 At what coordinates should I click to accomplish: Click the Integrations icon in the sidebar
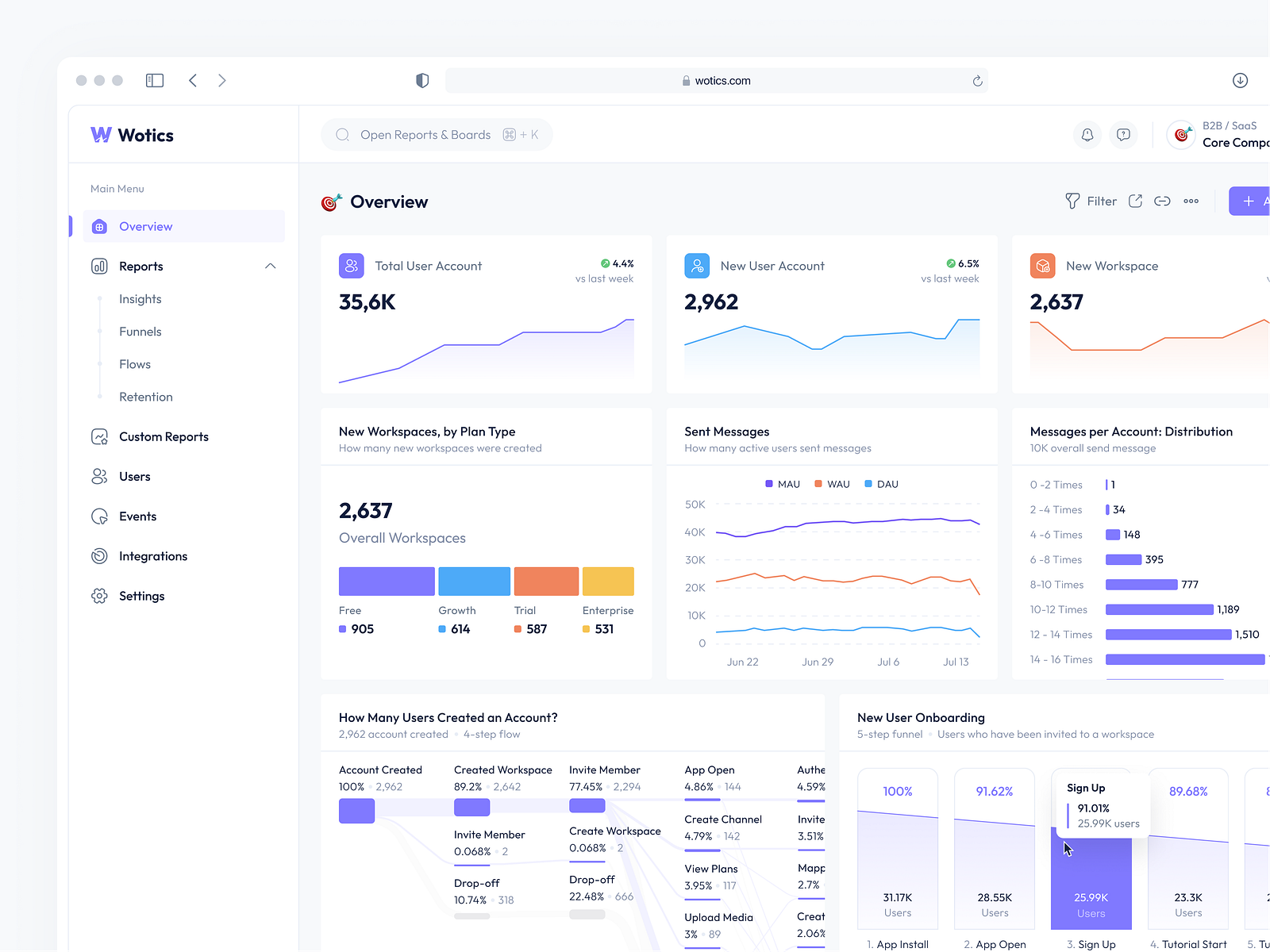pyautogui.click(x=98, y=556)
